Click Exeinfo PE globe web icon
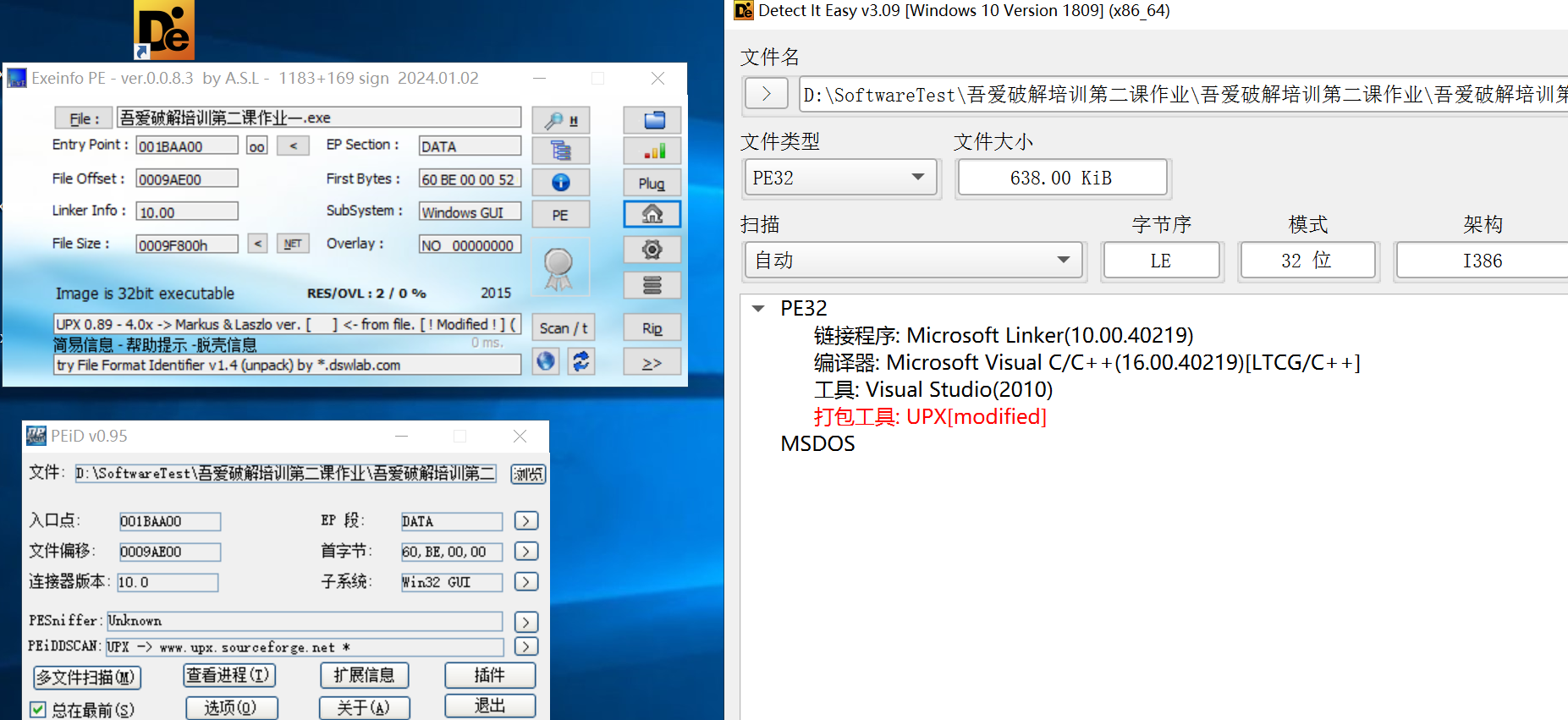1568x720 pixels. point(547,361)
